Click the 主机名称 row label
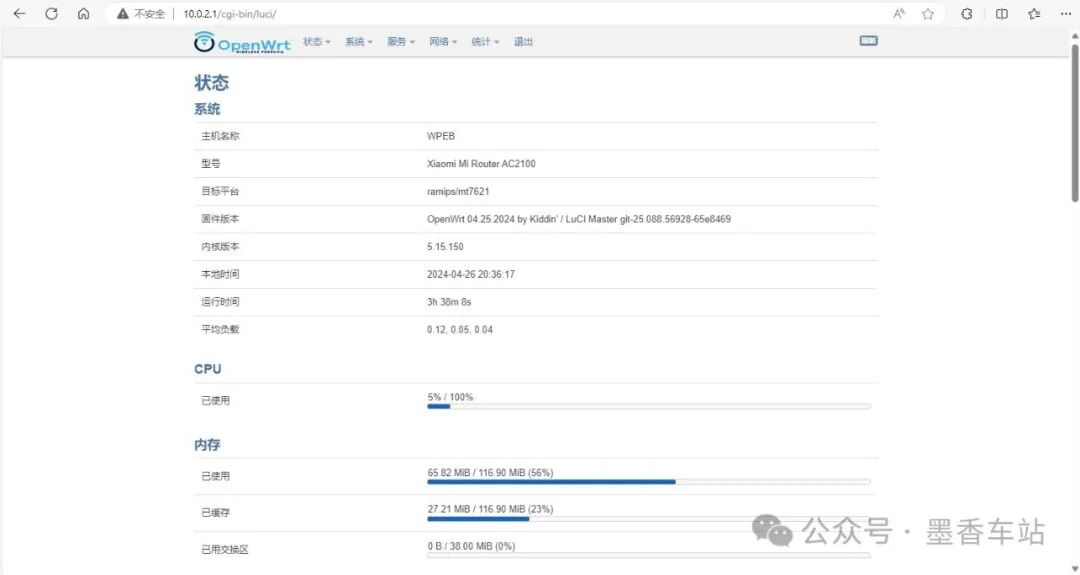This screenshot has height=575, width=1080. [220, 136]
